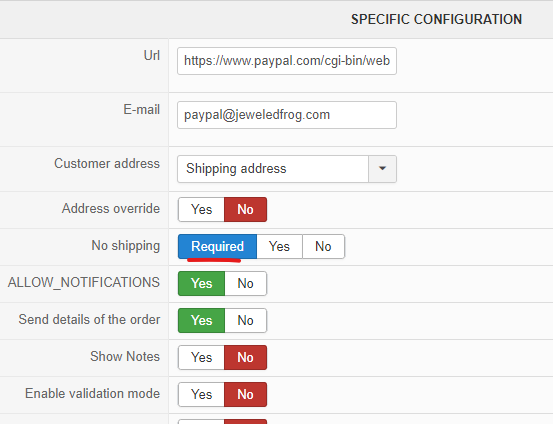Screen dimensions: 553x424
Task: Set Address override to Yes
Action: tap(201, 210)
